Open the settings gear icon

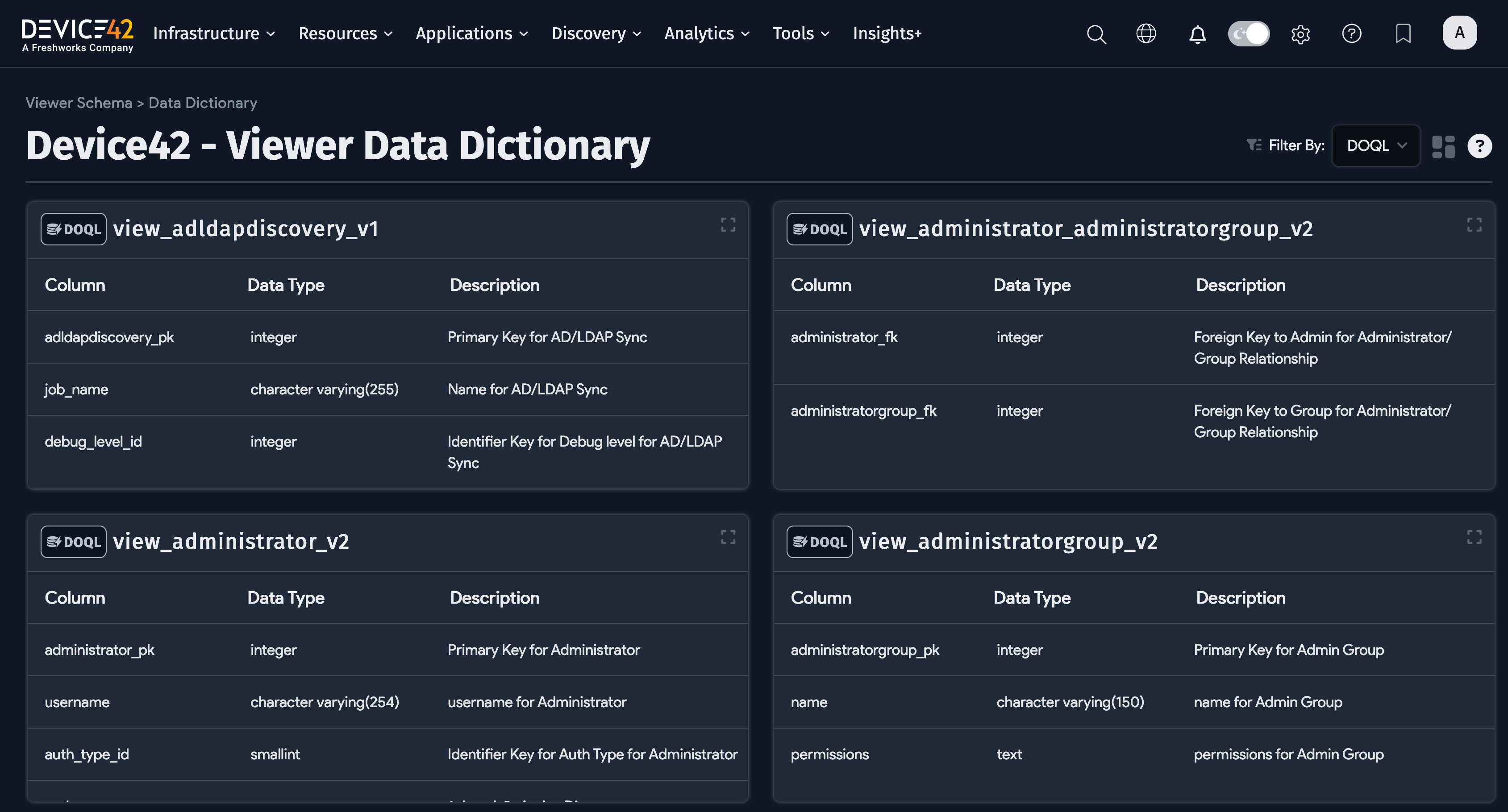(x=1300, y=34)
